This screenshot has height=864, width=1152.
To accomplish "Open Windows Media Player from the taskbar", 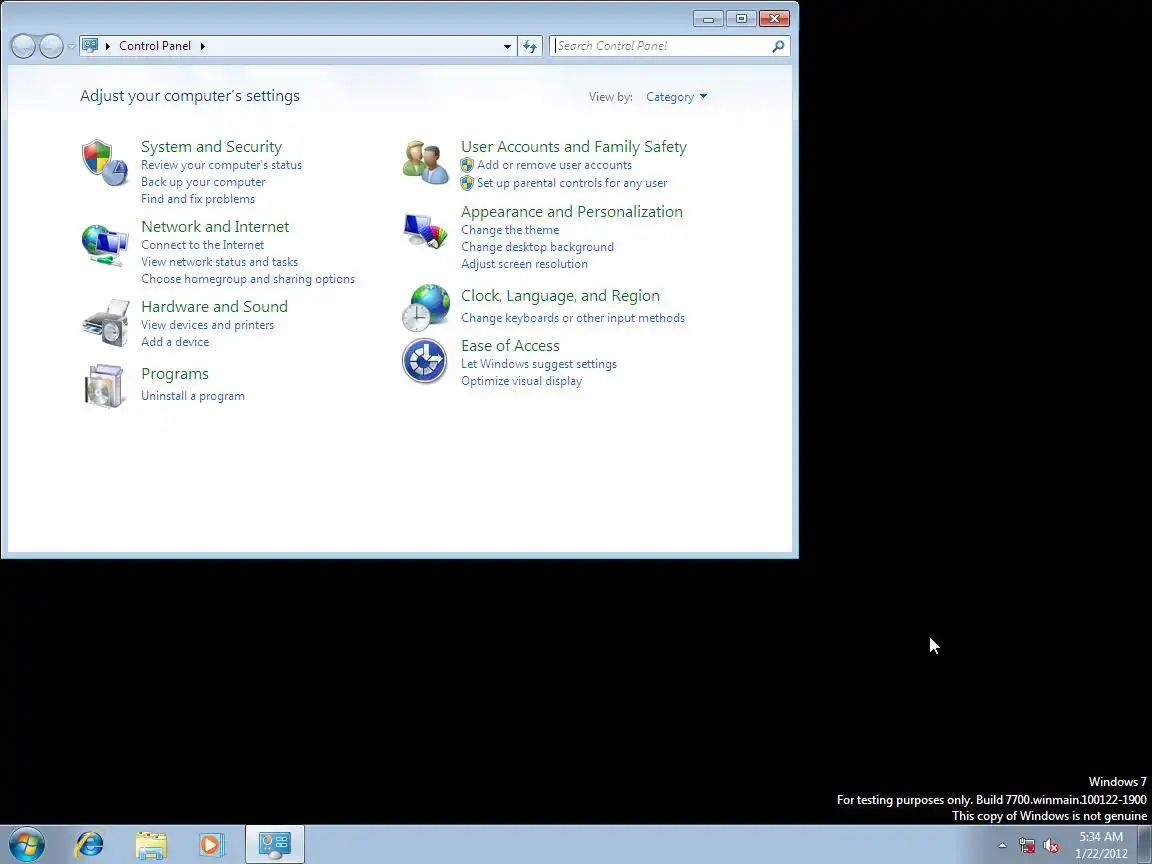I will [210, 845].
